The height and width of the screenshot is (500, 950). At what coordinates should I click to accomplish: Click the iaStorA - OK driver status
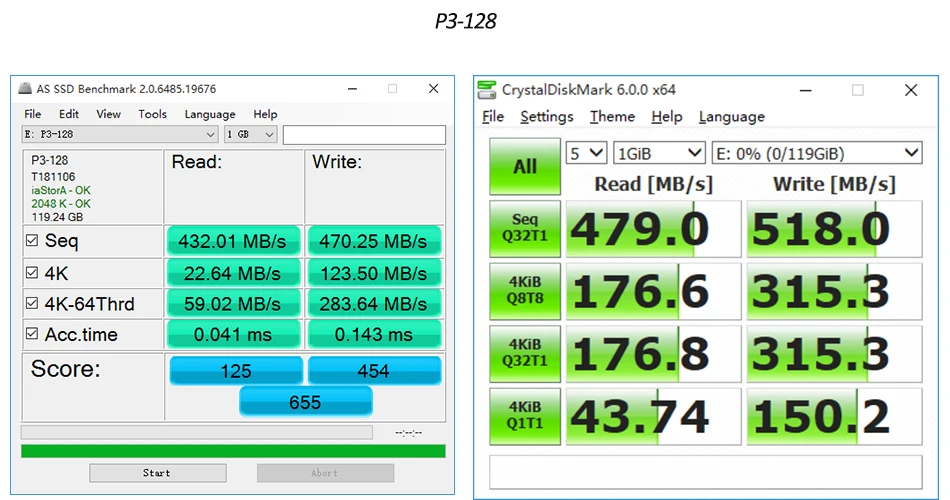61,190
